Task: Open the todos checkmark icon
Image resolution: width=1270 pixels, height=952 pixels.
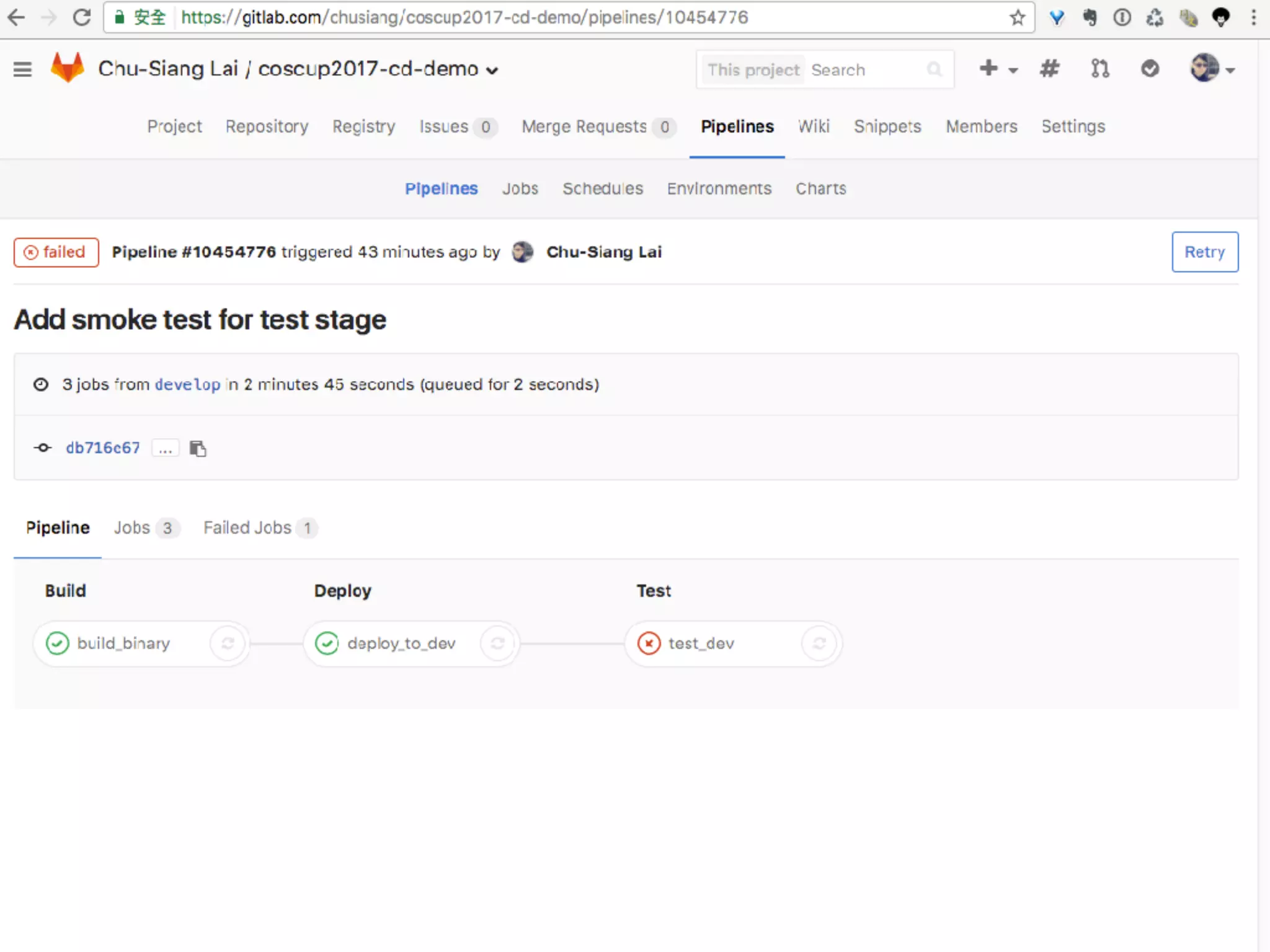Action: click(1150, 68)
